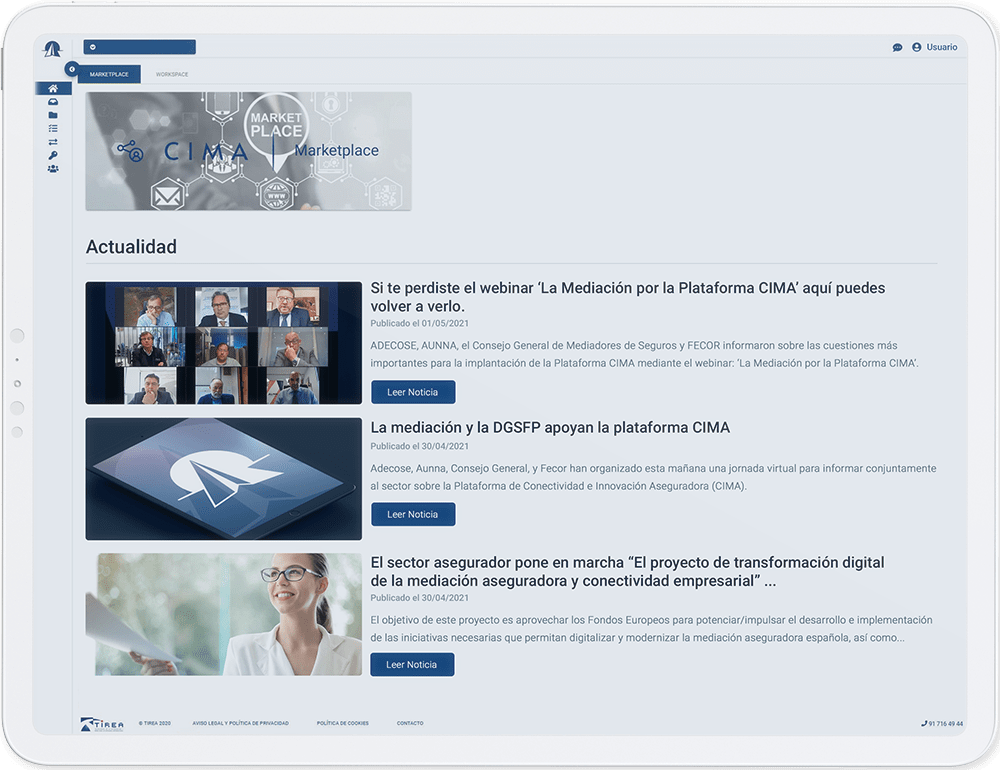
Task: Select the task list icon in sidebar
Action: pos(53,128)
